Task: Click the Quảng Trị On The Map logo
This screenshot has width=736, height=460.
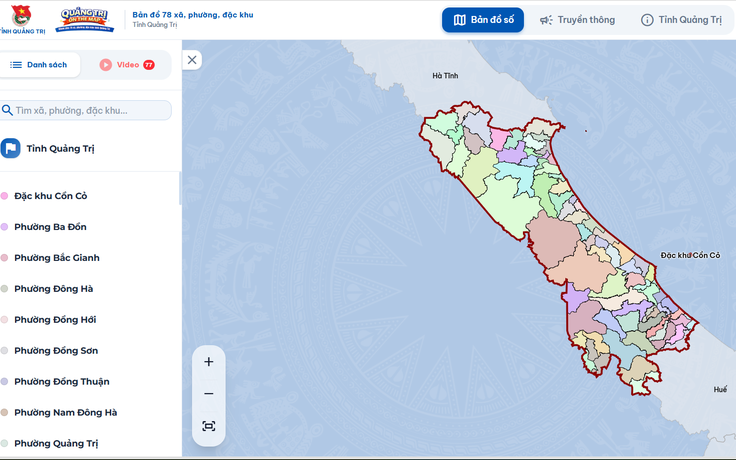Action: pos(82,19)
